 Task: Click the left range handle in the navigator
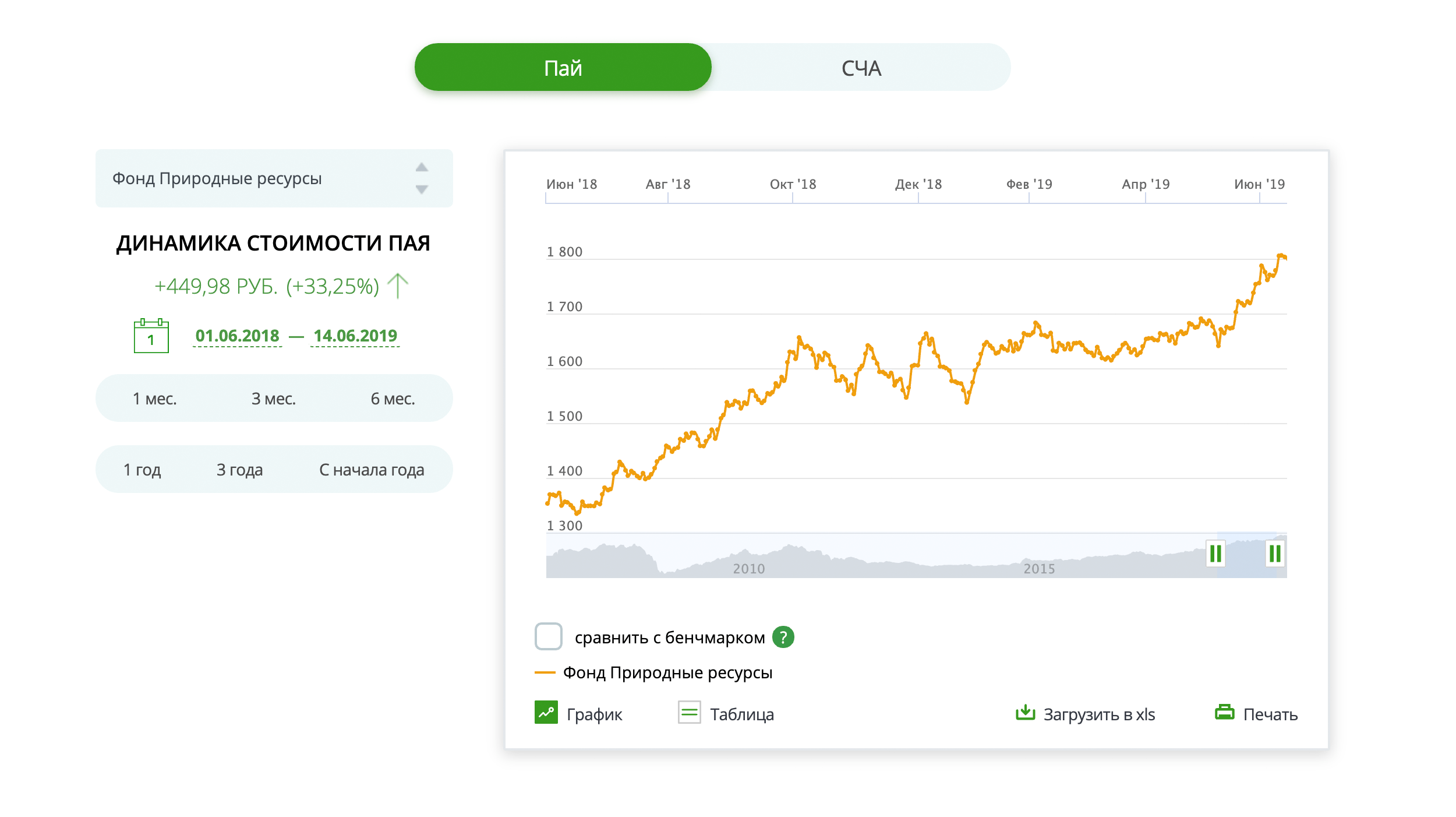(1215, 554)
